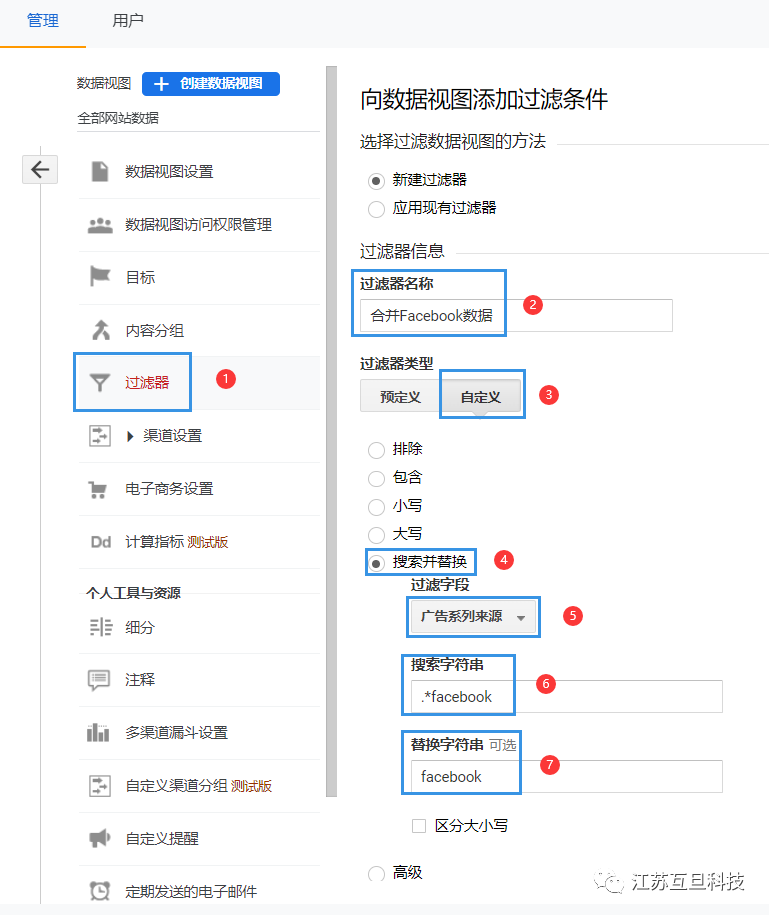
Task: Enable the 区分大小写 checkbox
Action: click(420, 826)
